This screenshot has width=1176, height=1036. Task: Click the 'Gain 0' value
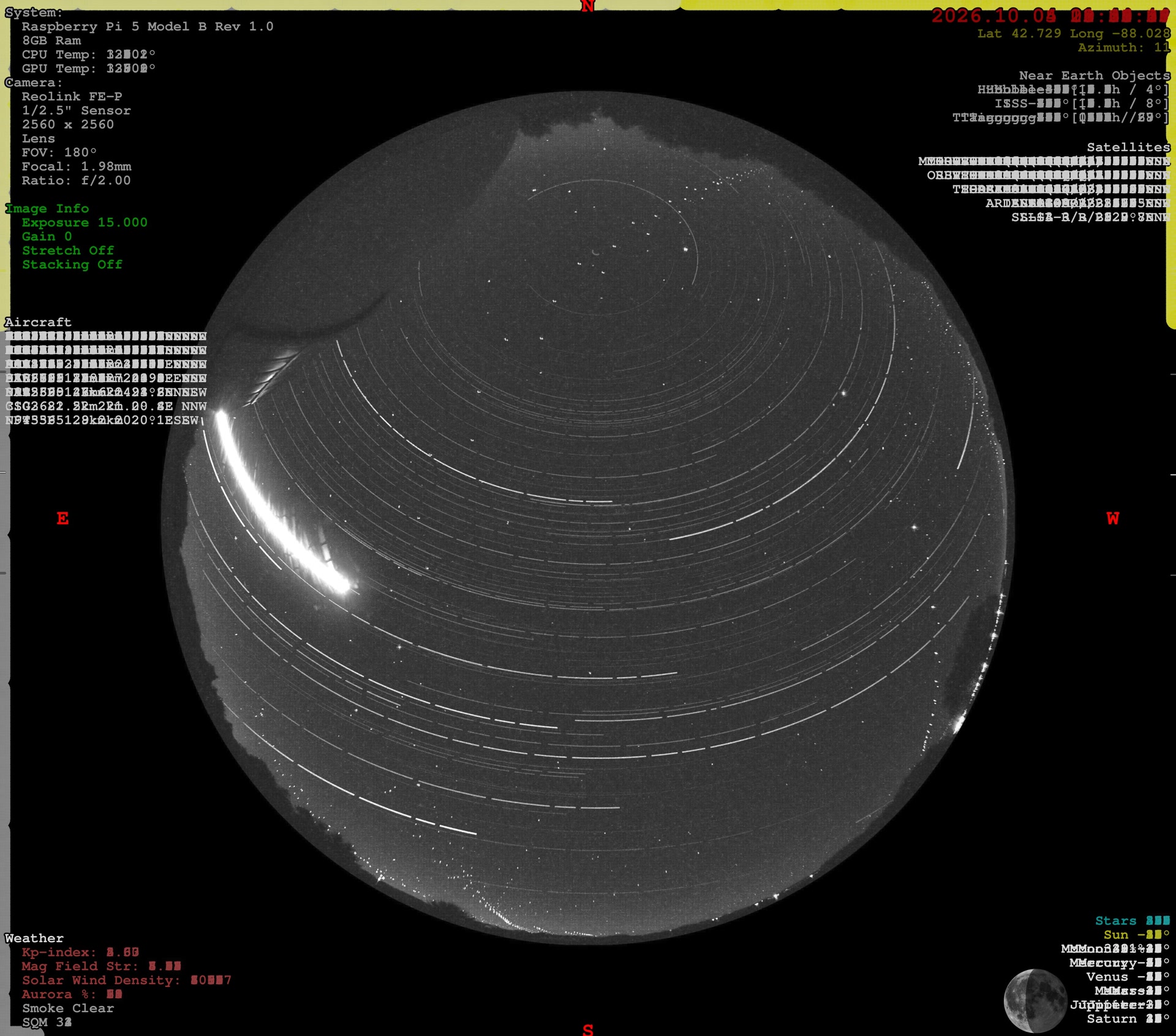click(x=47, y=236)
